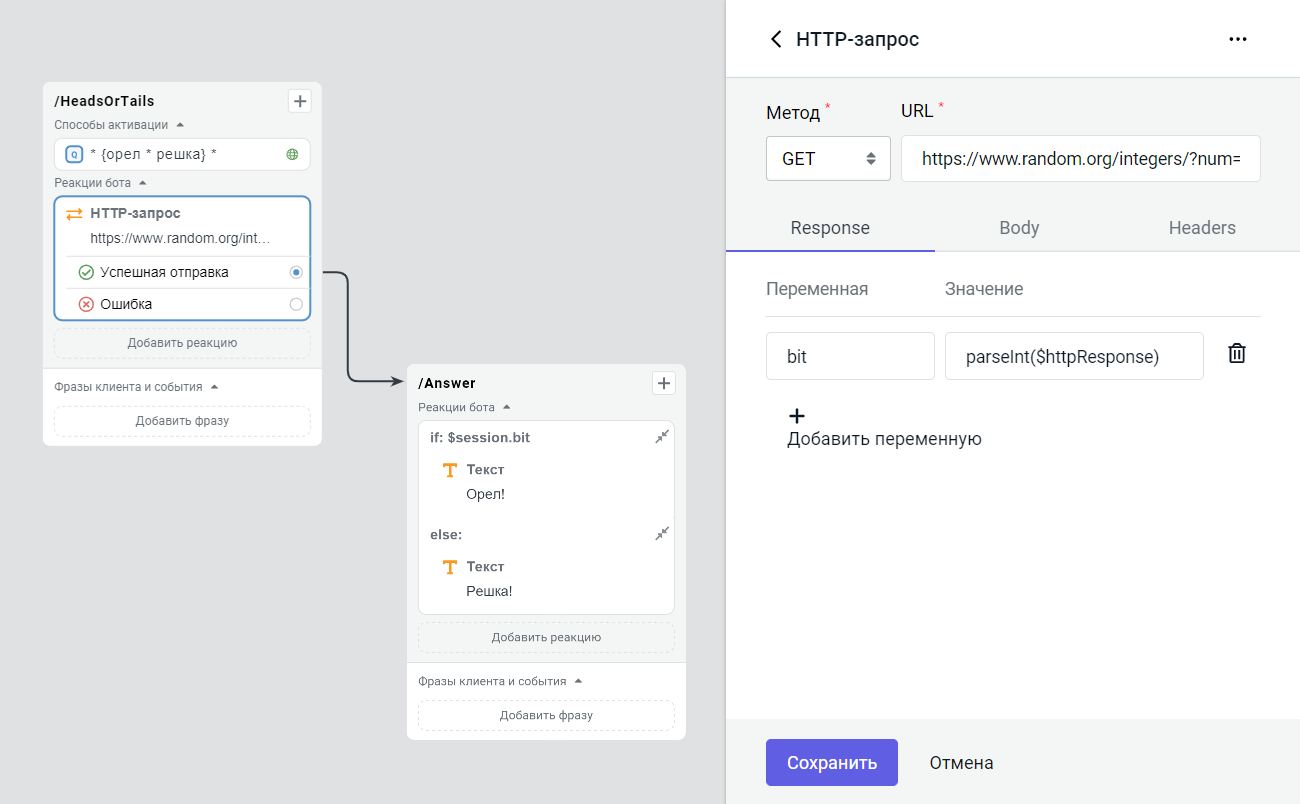The image size is (1300, 804).
Task: Click the back arrow in HTTP-запрос panel
Action: pos(776,38)
